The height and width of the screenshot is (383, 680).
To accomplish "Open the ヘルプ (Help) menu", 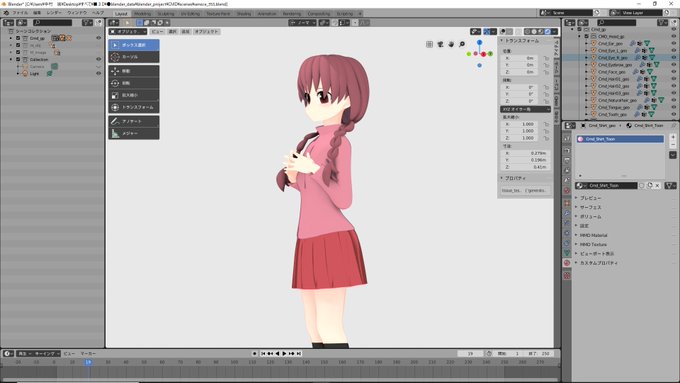I will (98, 13).
